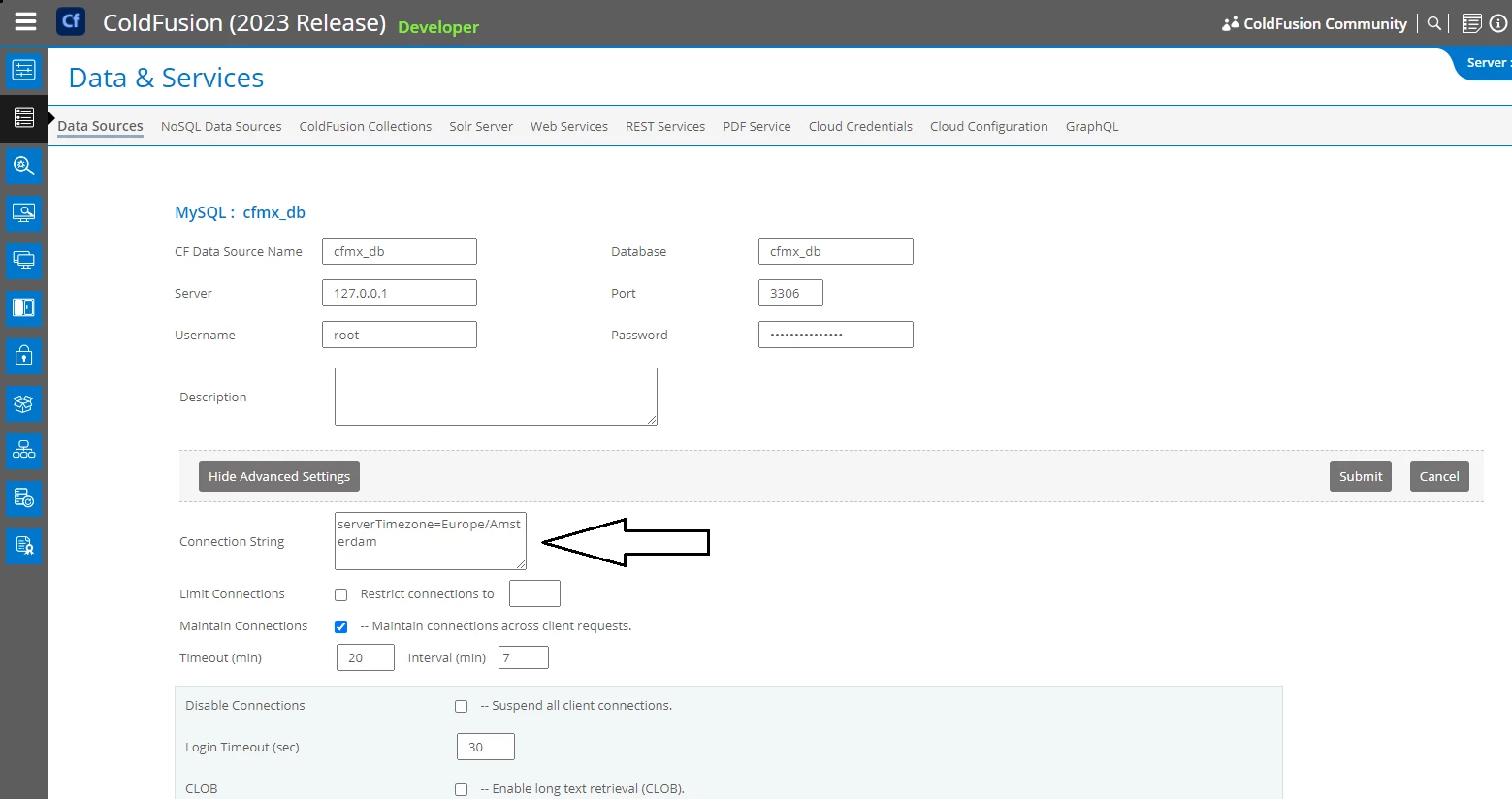Click the Server field showing 127.0.0.1
The width and height of the screenshot is (1512, 799).
[400, 293]
